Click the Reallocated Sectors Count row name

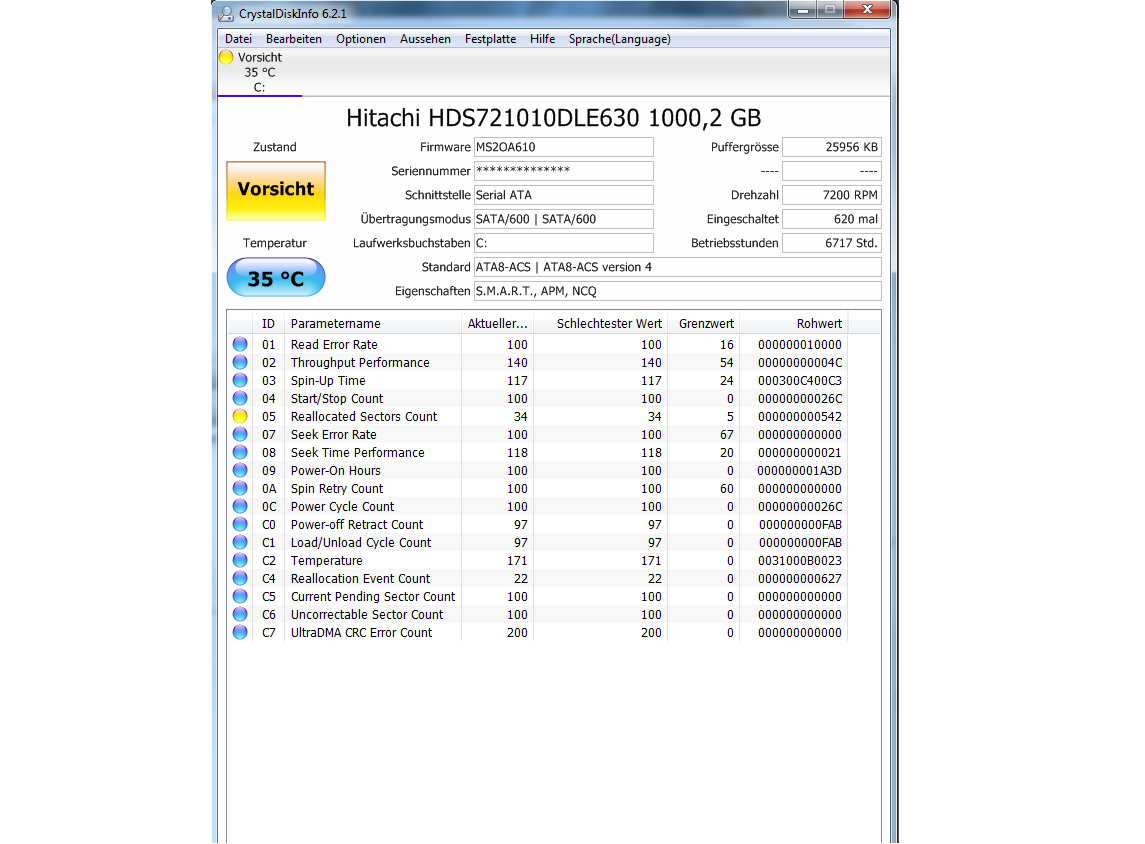[364, 417]
